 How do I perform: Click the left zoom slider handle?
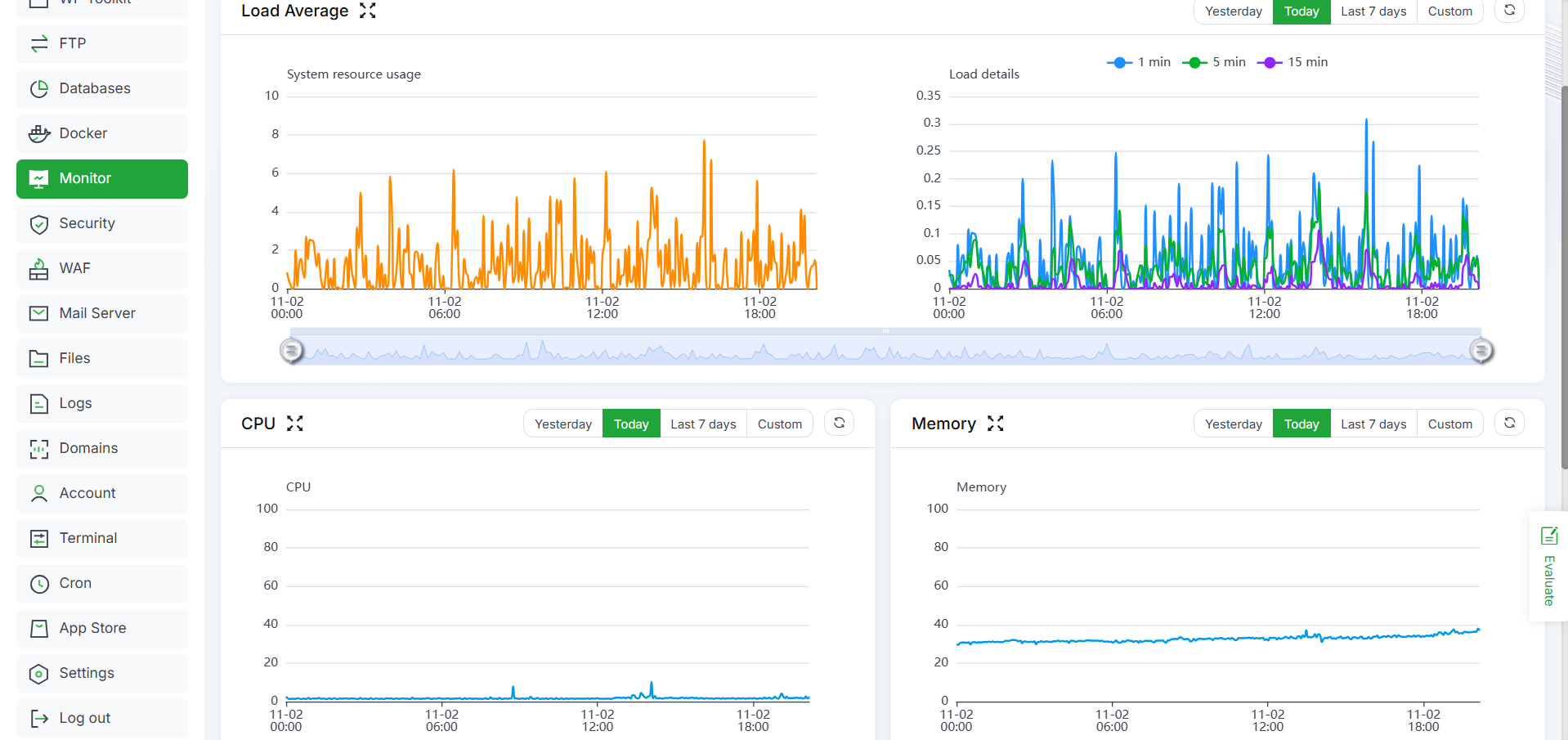click(x=291, y=351)
